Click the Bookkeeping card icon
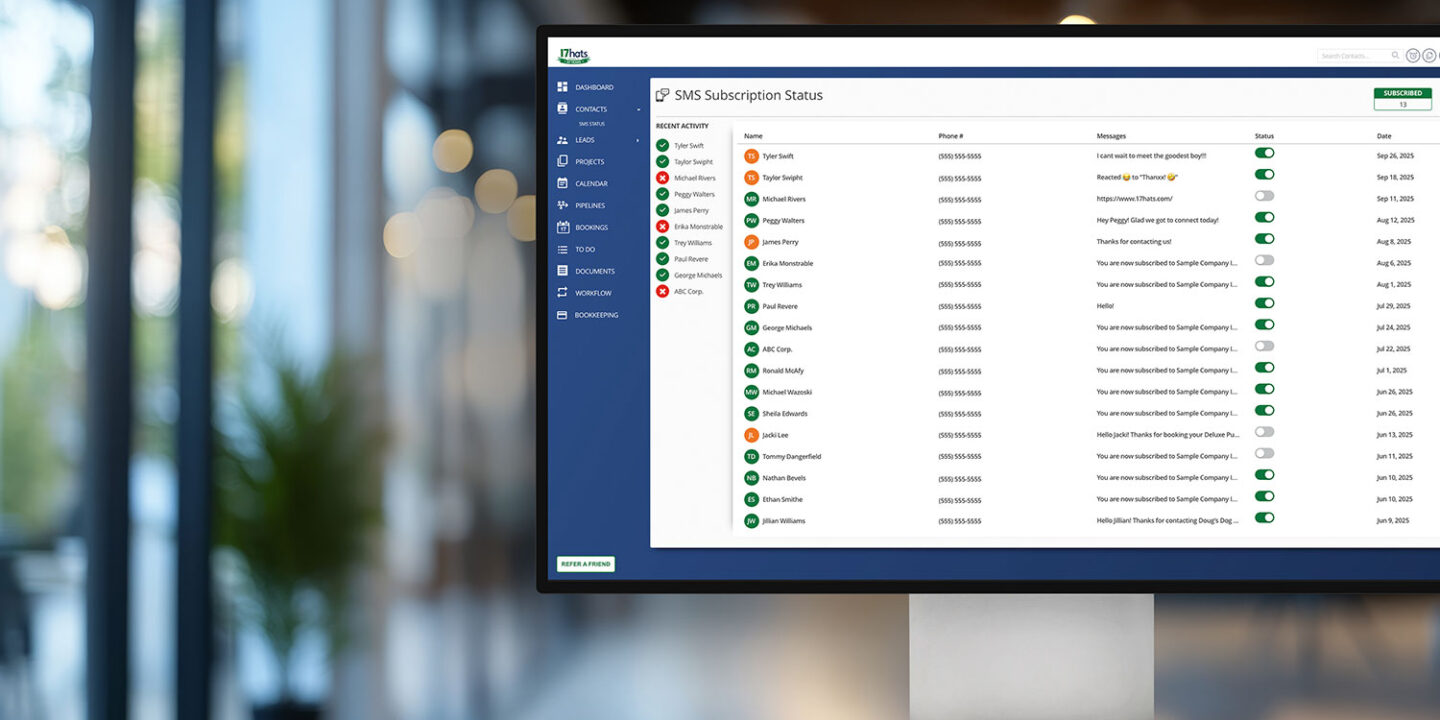Image resolution: width=1440 pixels, height=720 pixels. coord(562,315)
